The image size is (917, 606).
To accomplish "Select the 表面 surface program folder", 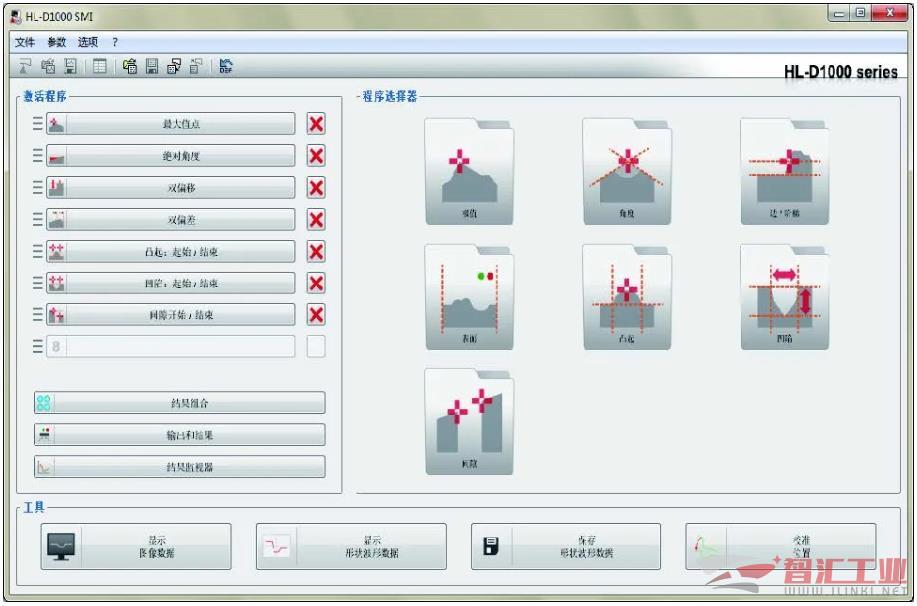I will click(x=470, y=297).
